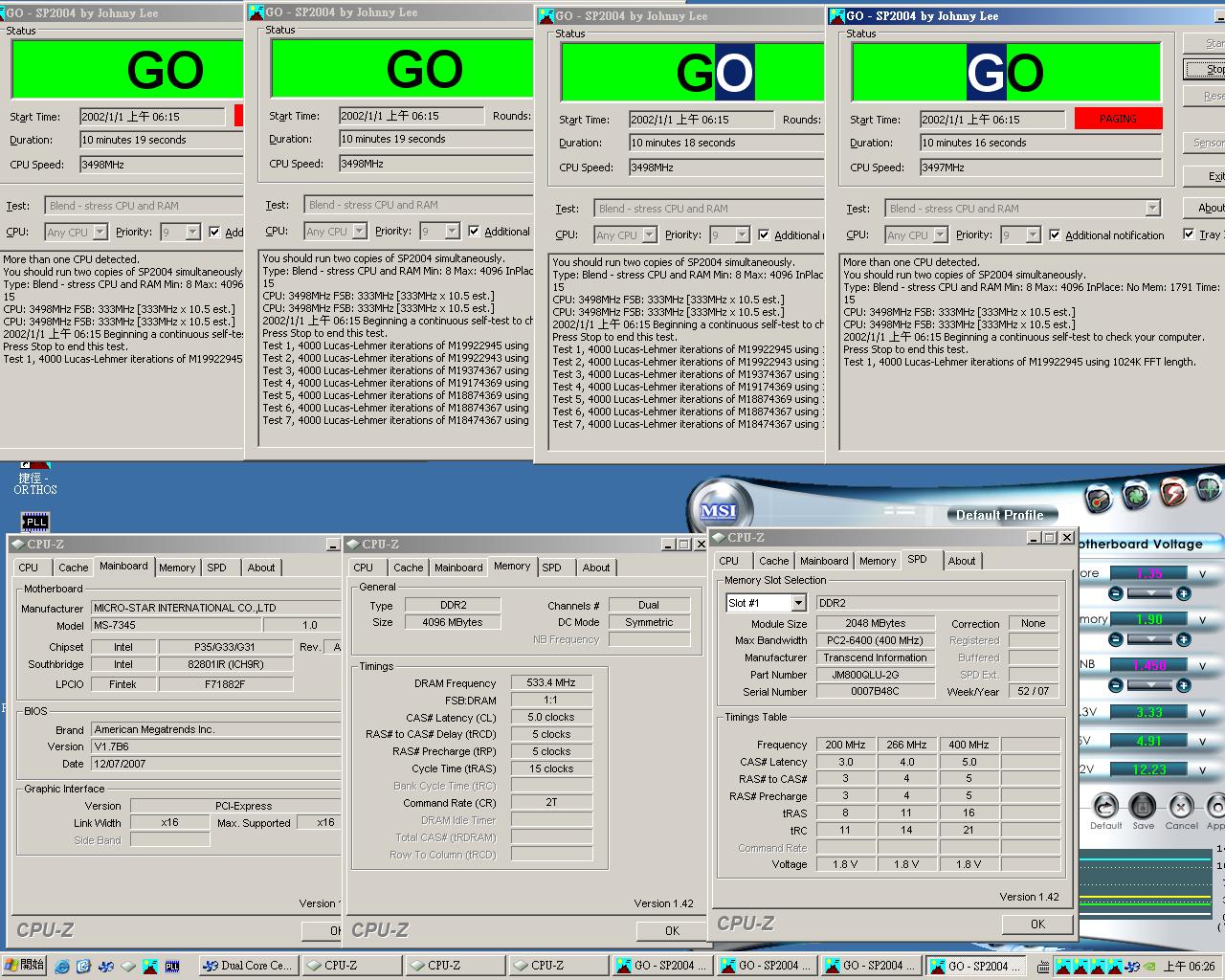Open the PLL chip desktop icon

pyautogui.click(x=35, y=522)
